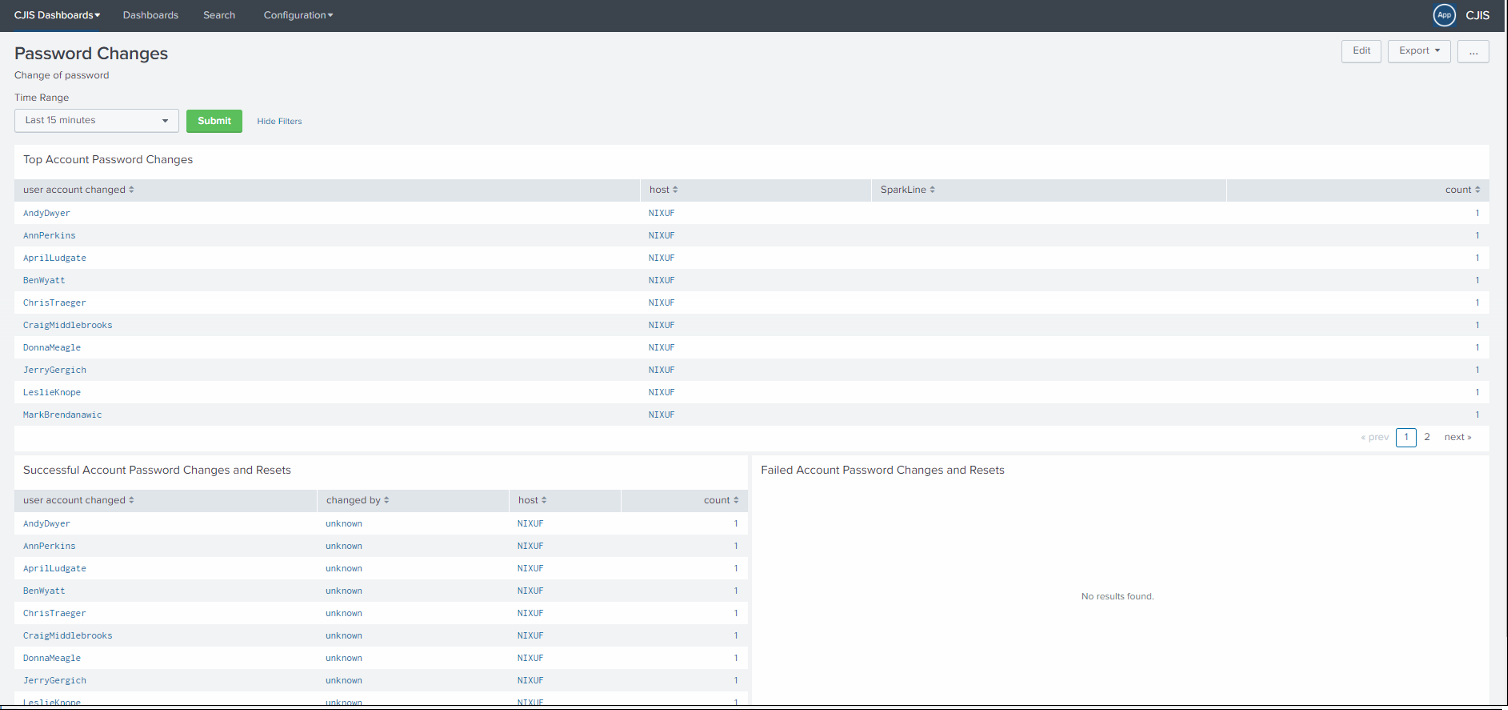Click the Hide Filters link

point(279,121)
